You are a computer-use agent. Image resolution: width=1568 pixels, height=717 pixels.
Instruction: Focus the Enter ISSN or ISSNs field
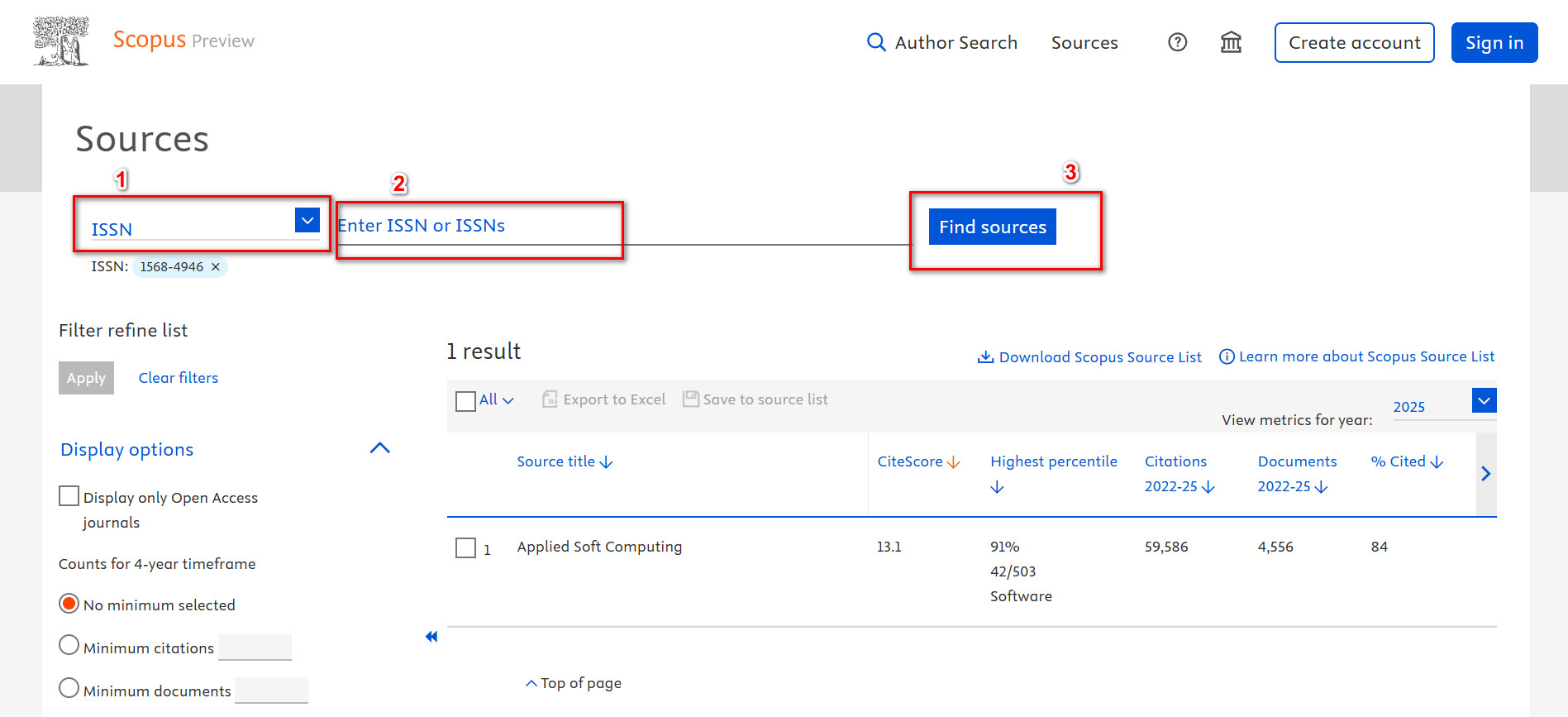pos(623,226)
